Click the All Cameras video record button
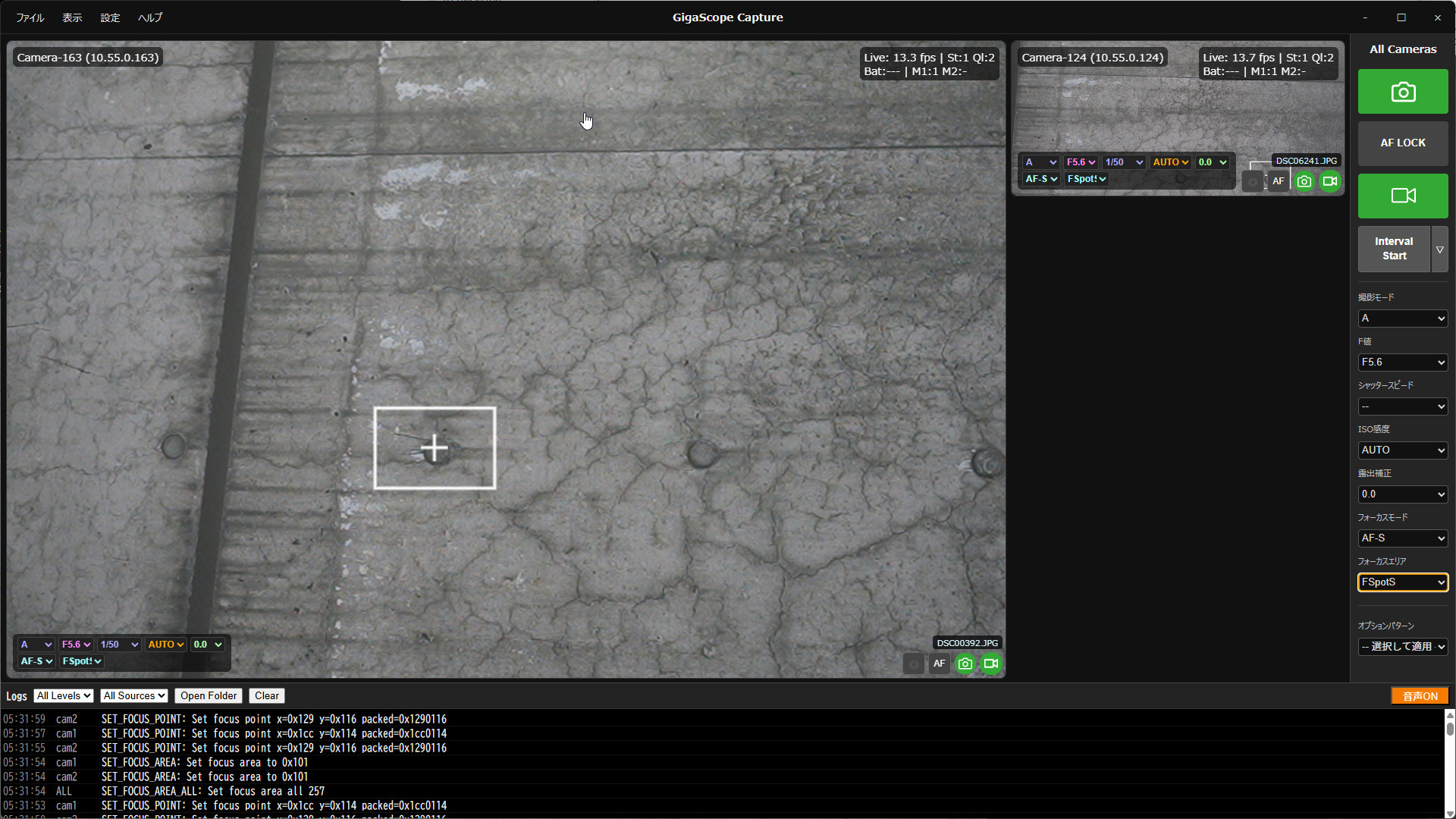The height and width of the screenshot is (819, 1456). pos(1402,196)
